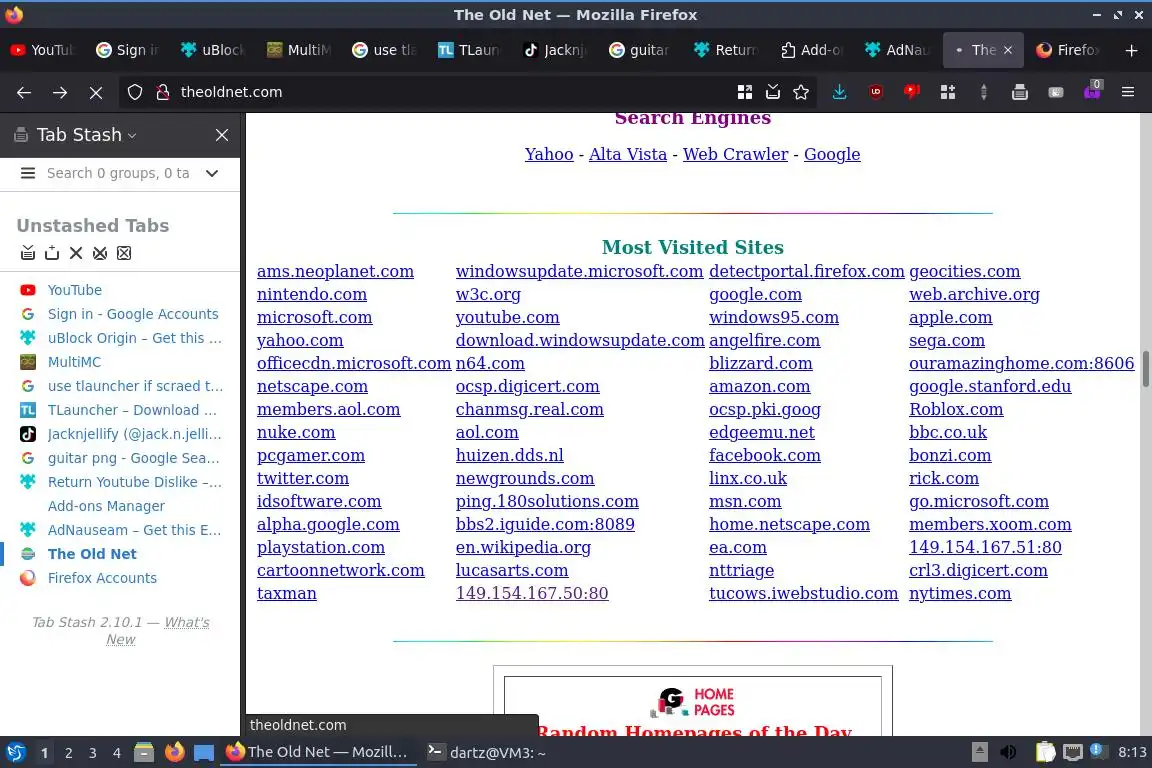Open the Downloads panel
Screen dimensions: 1152x768
tap(839, 92)
